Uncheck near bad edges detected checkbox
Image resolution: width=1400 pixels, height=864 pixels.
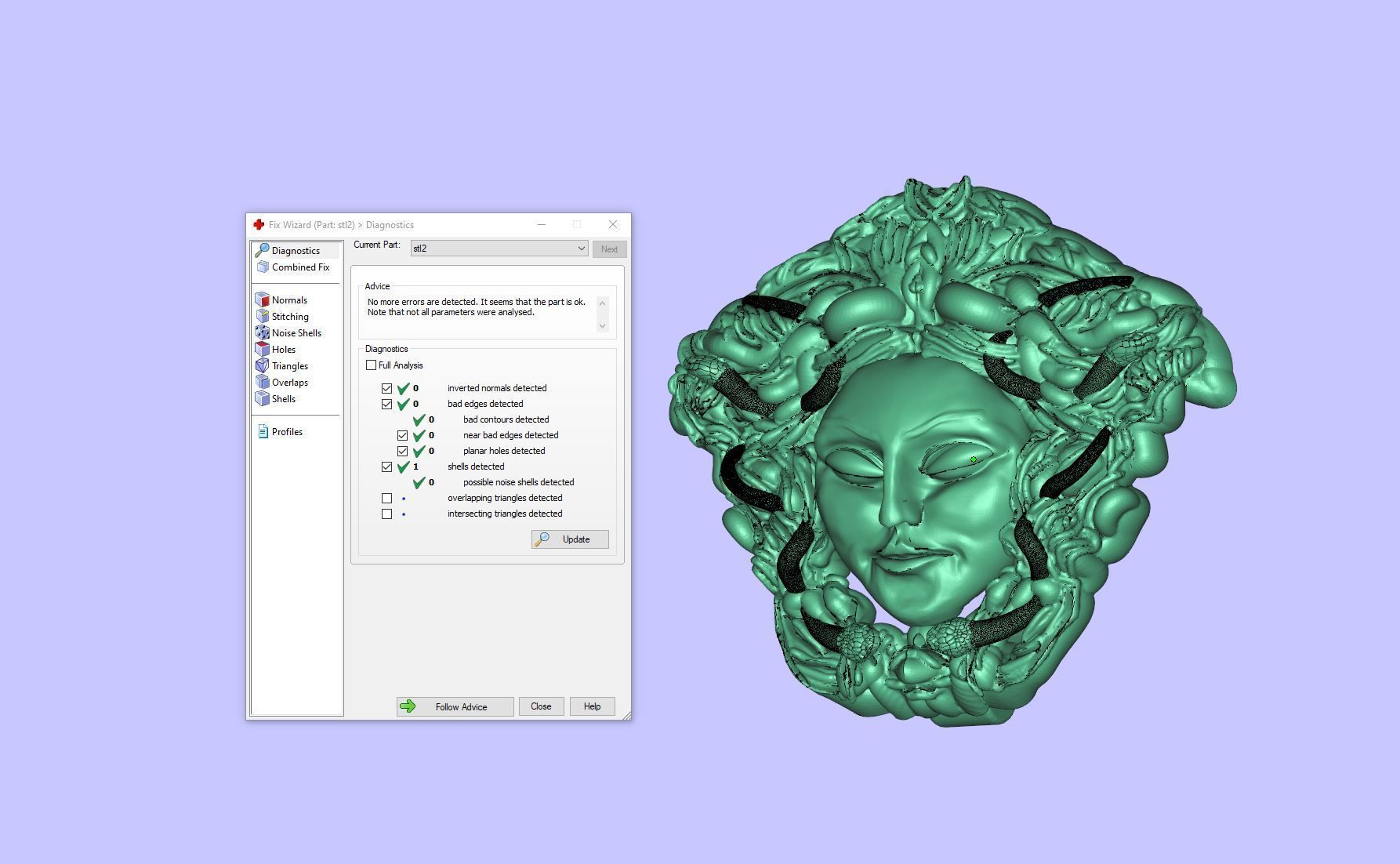point(402,435)
